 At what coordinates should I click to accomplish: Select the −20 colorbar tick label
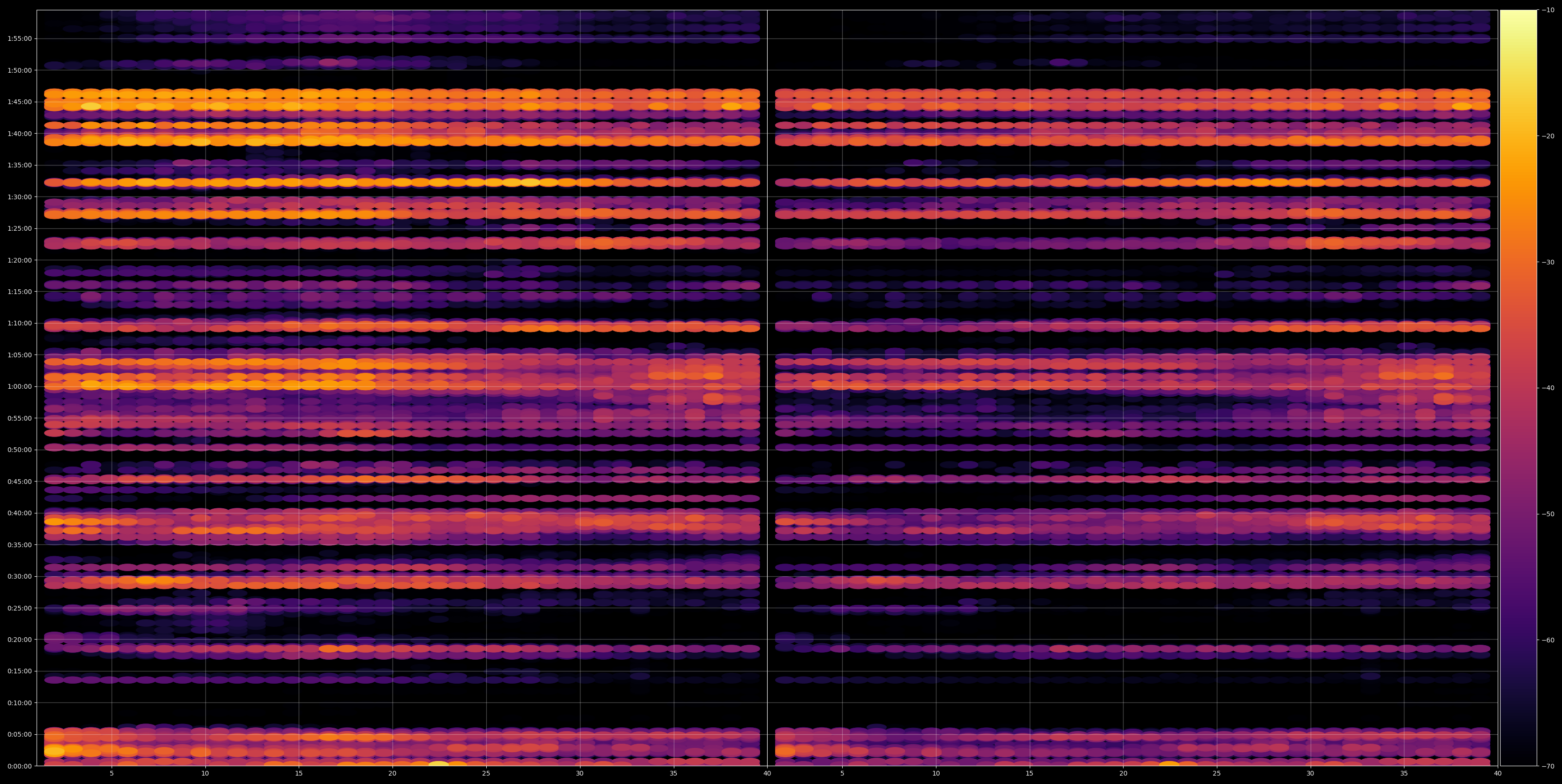pyautogui.click(x=1548, y=136)
